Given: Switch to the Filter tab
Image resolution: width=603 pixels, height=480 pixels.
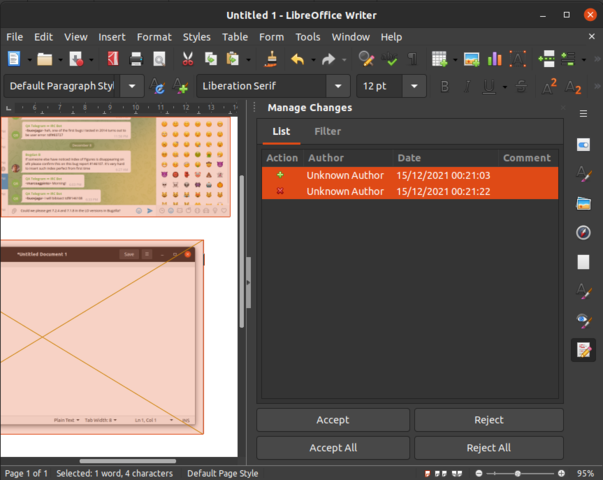Looking at the screenshot, I should tap(328, 132).
